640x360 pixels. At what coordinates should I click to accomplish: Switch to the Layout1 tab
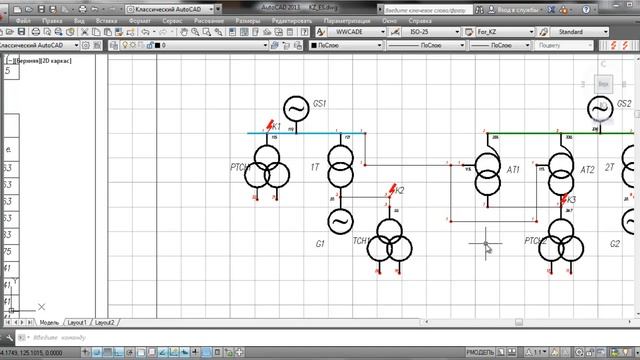click(77, 322)
